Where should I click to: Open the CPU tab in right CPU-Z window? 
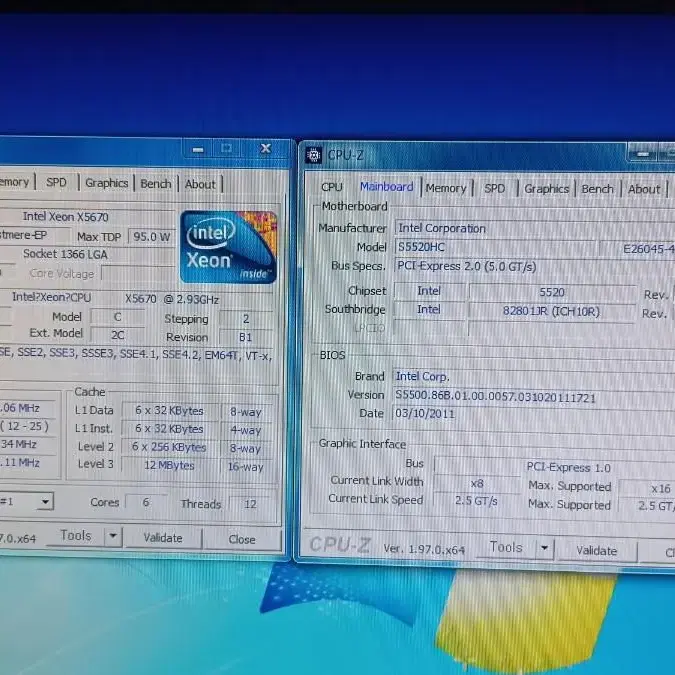tap(331, 187)
